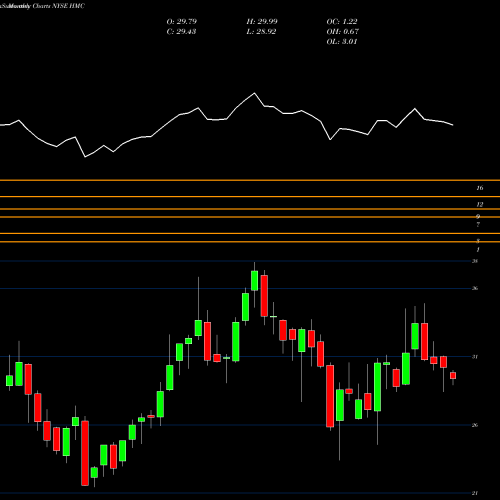Click the '16' indicator axis label
500x500 pixels.
[480, 188]
